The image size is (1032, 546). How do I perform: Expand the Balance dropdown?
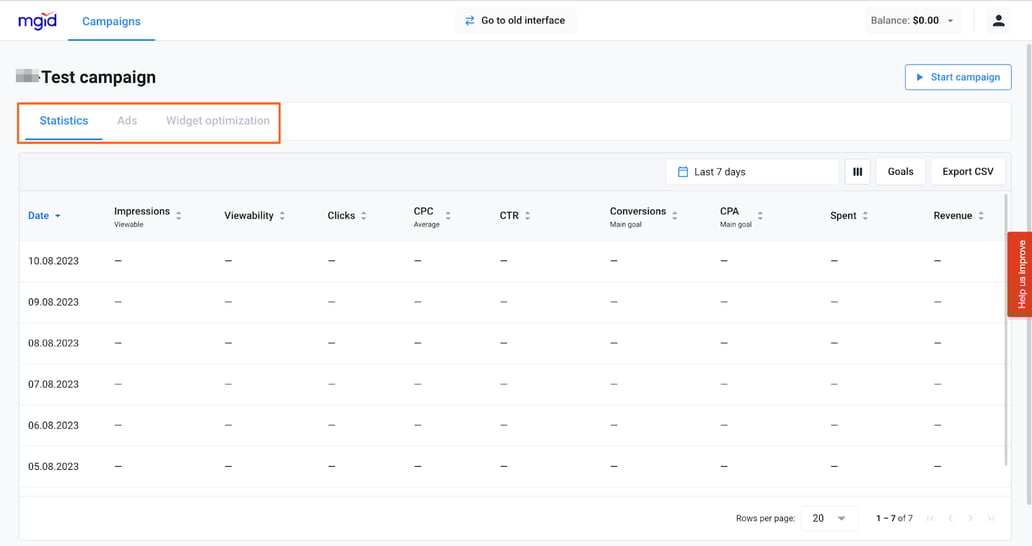click(x=912, y=21)
